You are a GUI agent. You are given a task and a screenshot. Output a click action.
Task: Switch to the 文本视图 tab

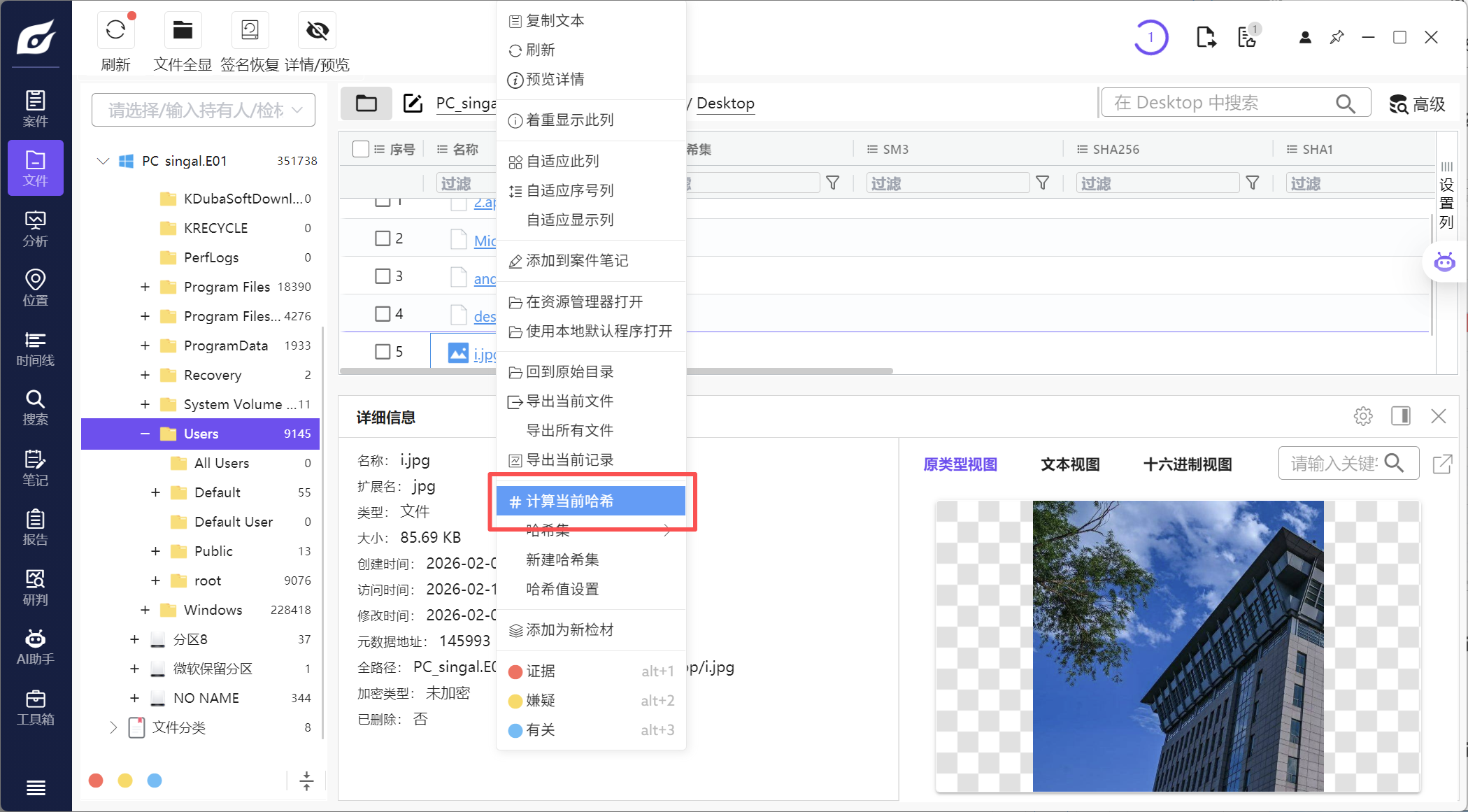pos(1070,464)
